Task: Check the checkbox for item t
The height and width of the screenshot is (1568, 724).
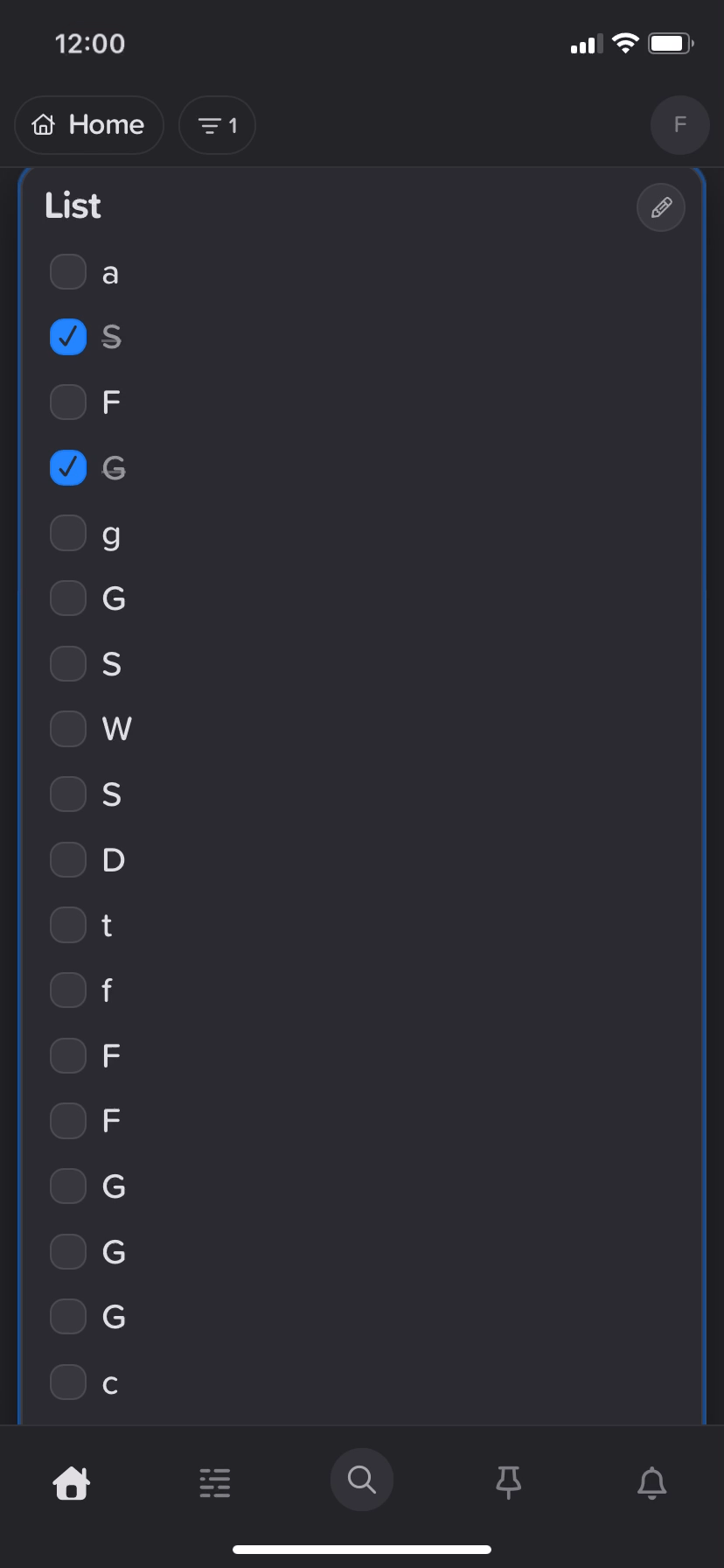Action: point(68,925)
